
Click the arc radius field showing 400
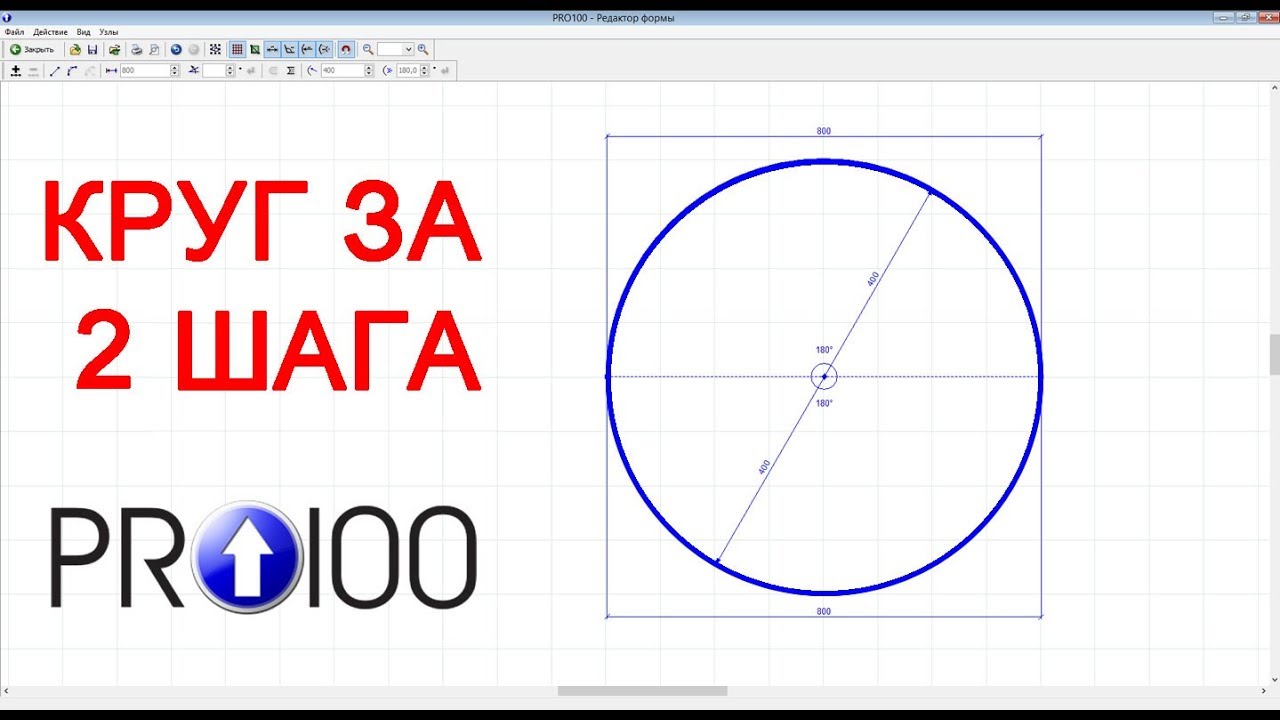click(343, 71)
